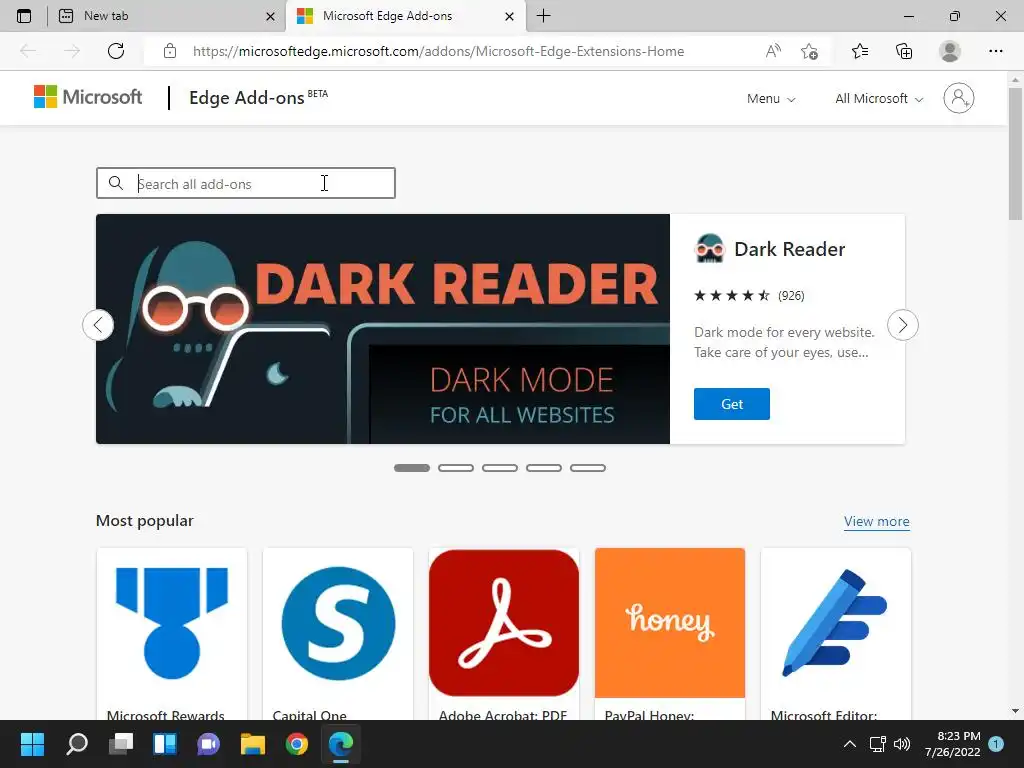This screenshot has width=1024, height=768.
Task: Open the Dark Reader title link
Action: click(x=790, y=249)
